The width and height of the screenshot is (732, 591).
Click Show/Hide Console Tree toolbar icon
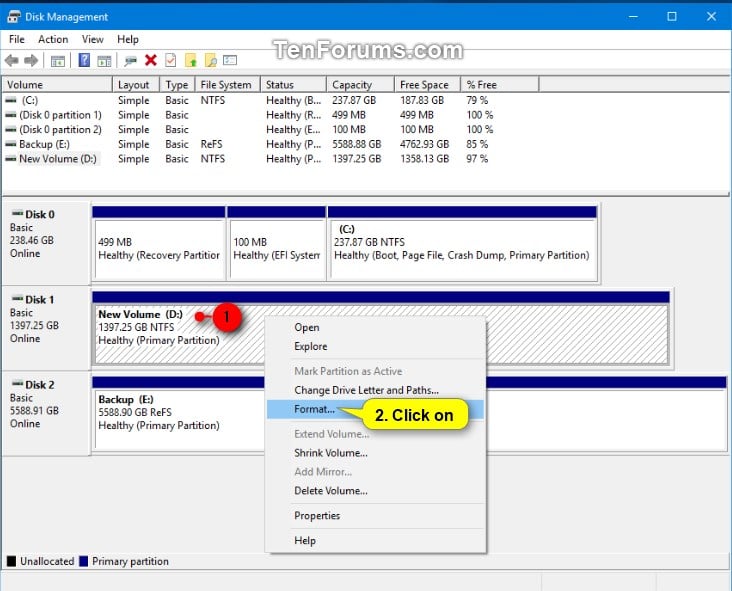tap(58, 61)
